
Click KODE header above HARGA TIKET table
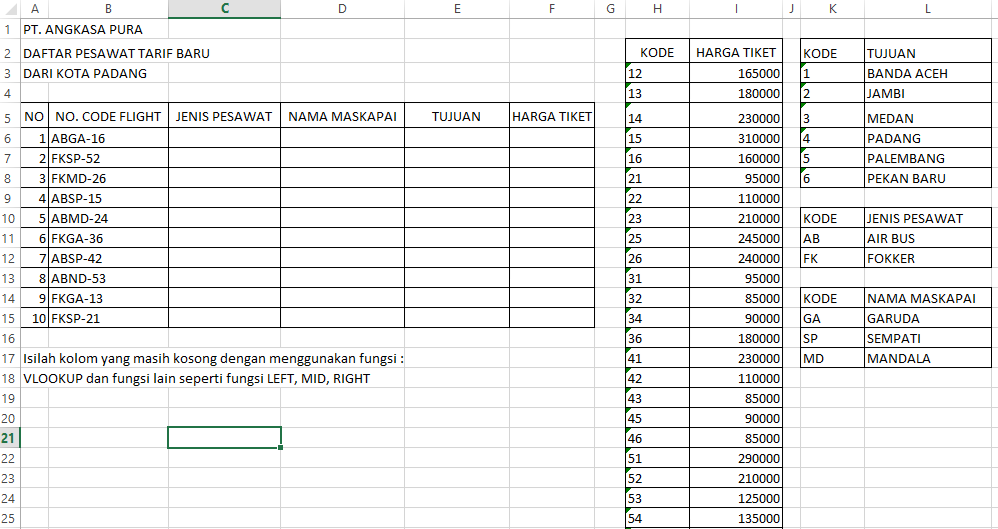pyautogui.click(x=657, y=53)
